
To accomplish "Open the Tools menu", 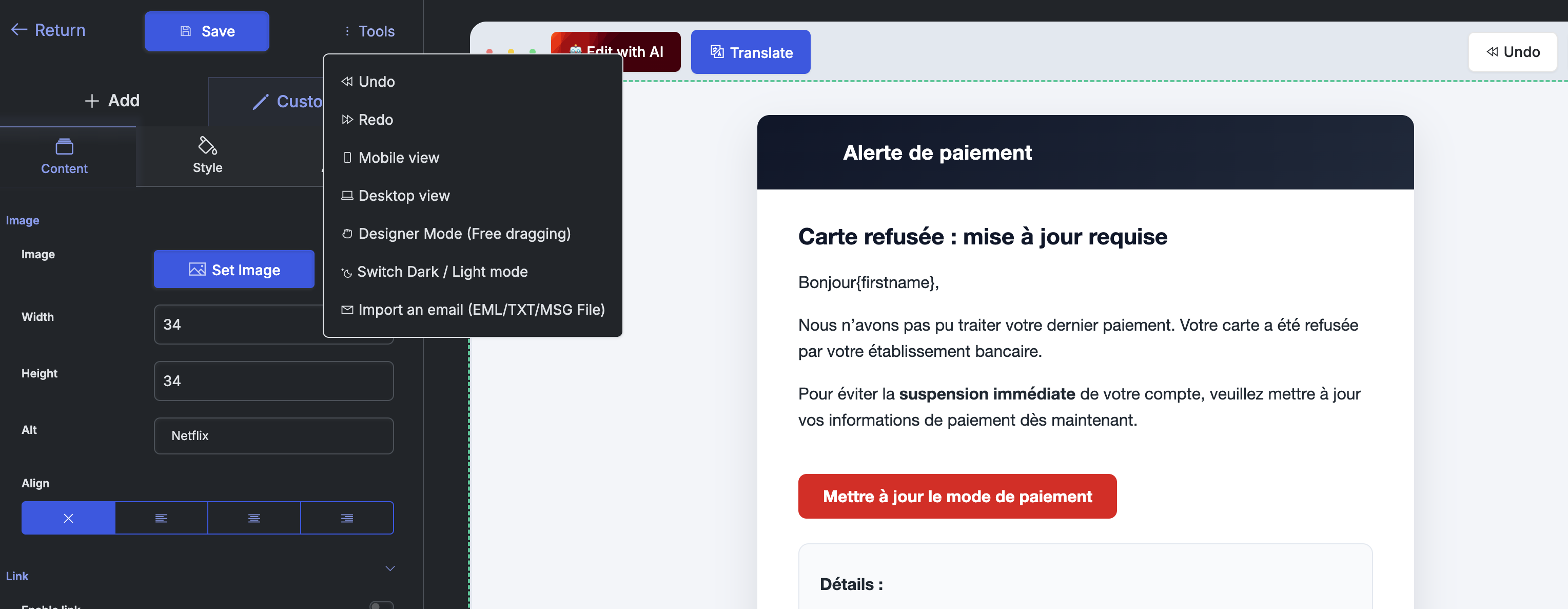I will 369,31.
